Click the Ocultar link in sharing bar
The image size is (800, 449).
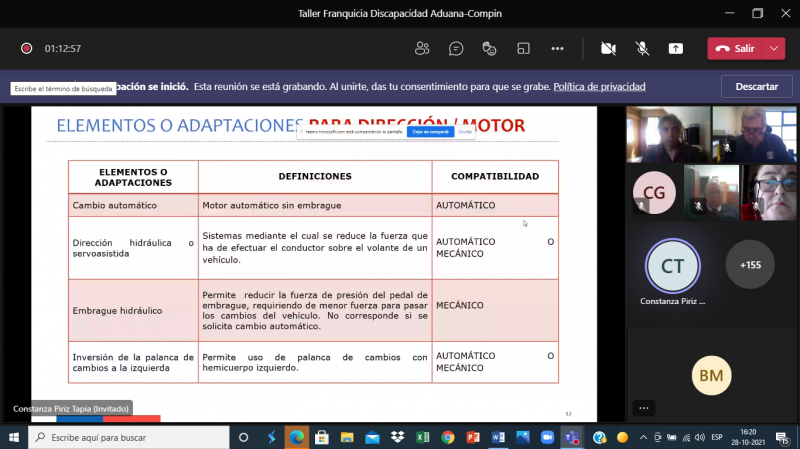point(465,132)
